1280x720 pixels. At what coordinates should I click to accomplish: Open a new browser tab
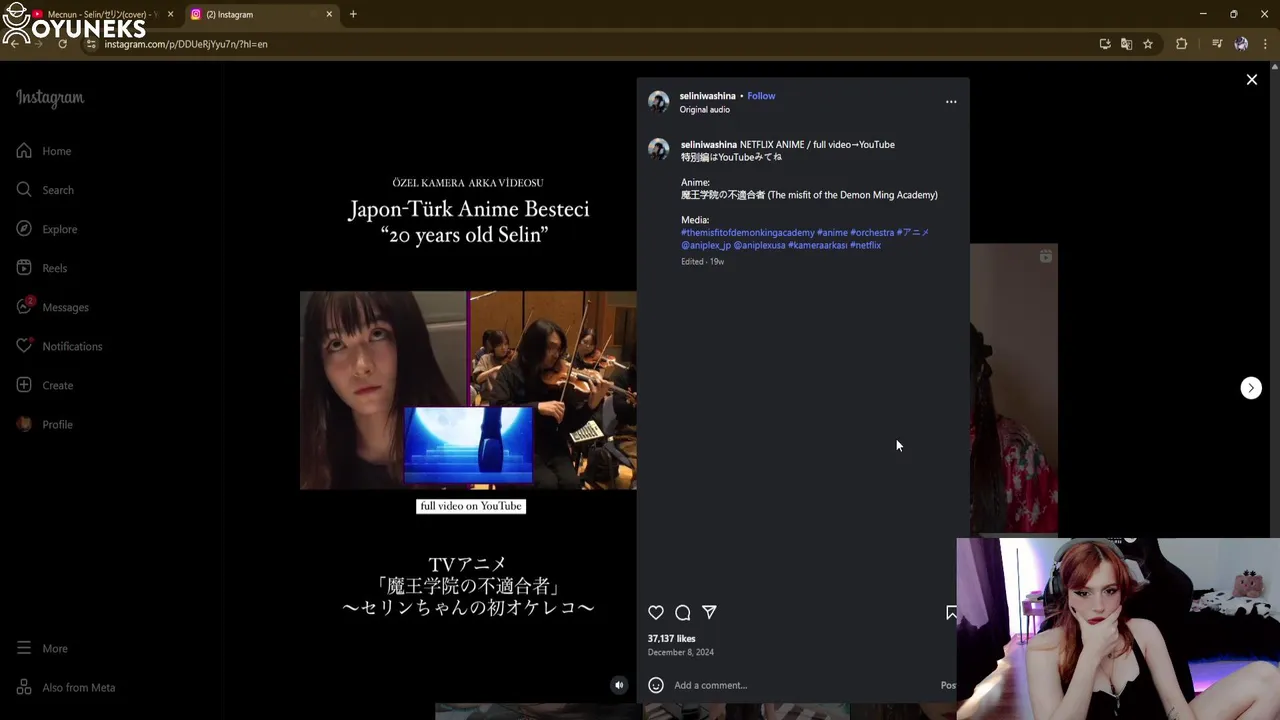coord(353,14)
